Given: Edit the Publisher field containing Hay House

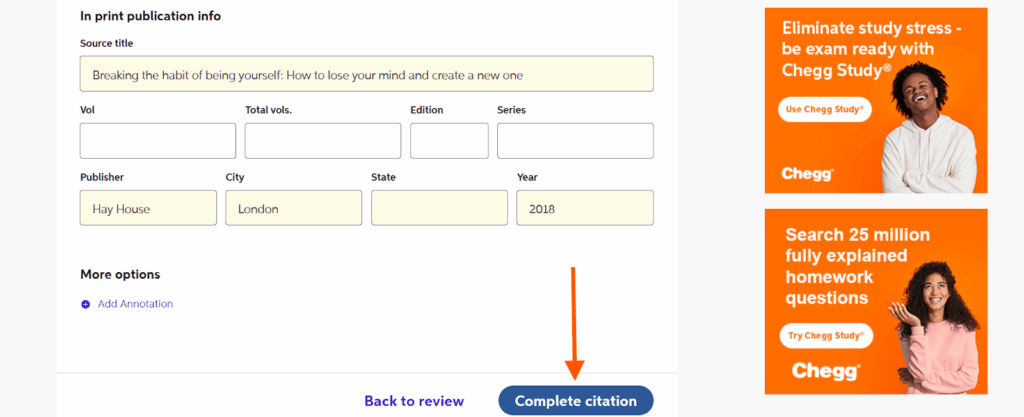Looking at the screenshot, I should (x=148, y=208).
